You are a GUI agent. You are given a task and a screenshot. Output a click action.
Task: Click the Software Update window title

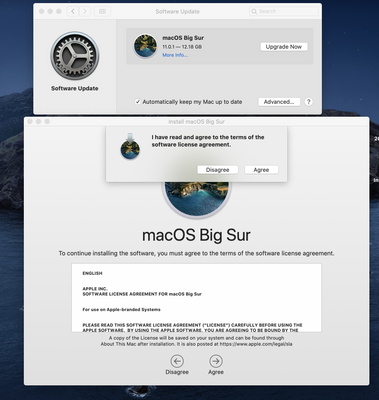point(177,11)
